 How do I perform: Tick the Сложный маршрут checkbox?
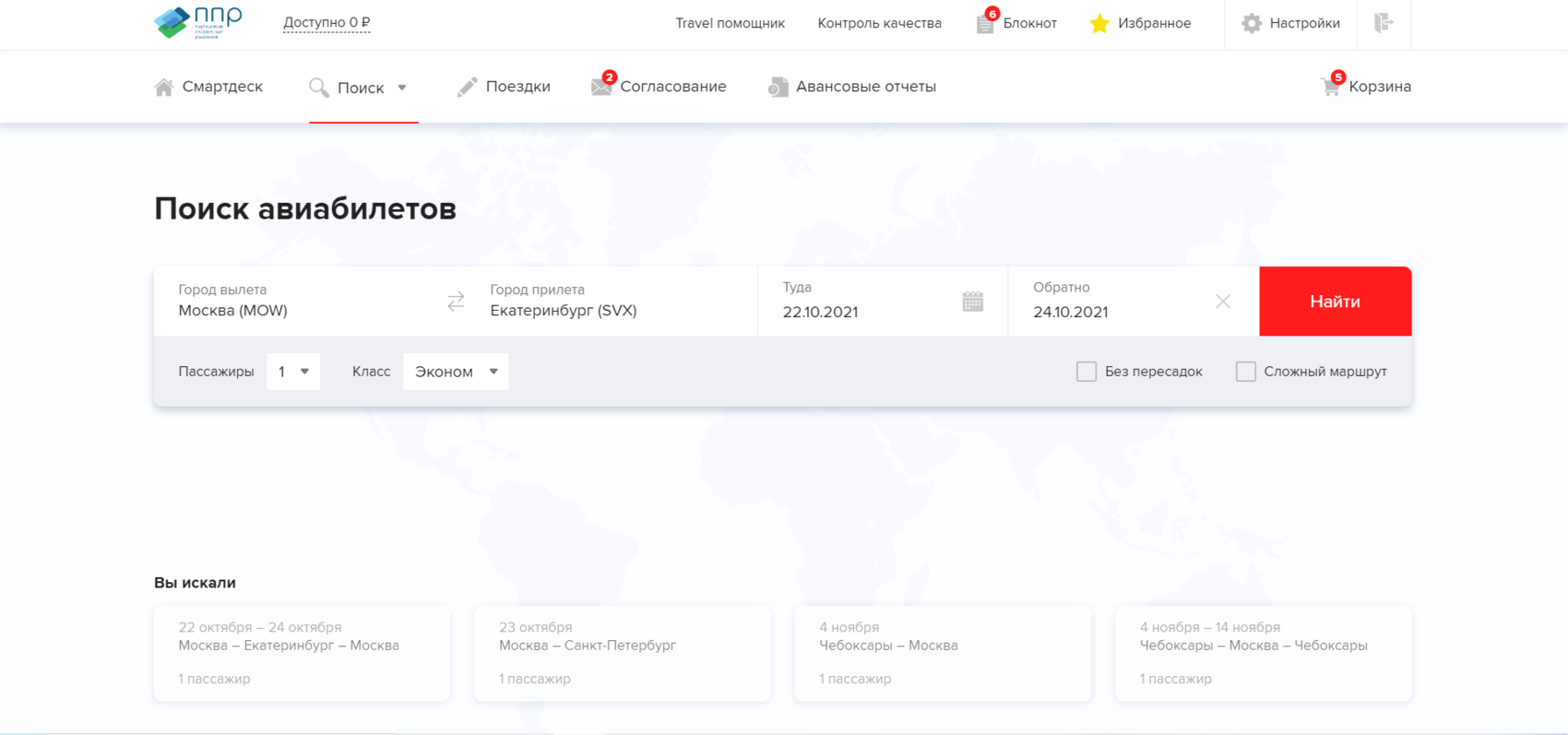click(1245, 372)
